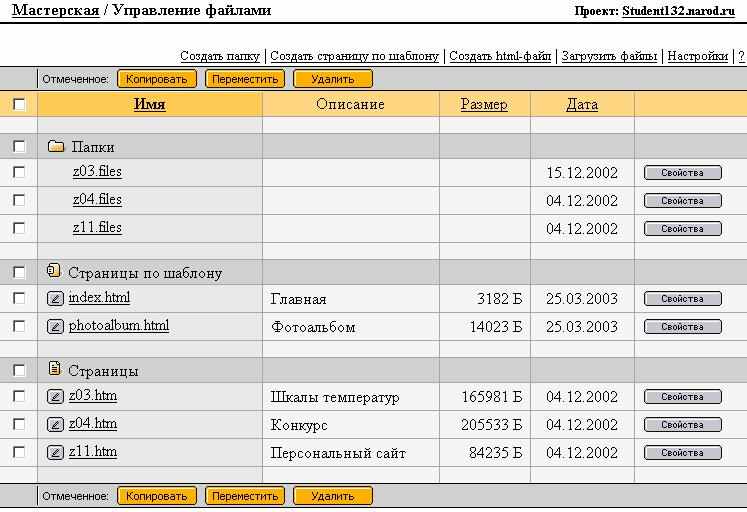This screenshot has height=512, width=747.
Task: Tick the z03.htm checkbox
Action: (x=19, y=396)
